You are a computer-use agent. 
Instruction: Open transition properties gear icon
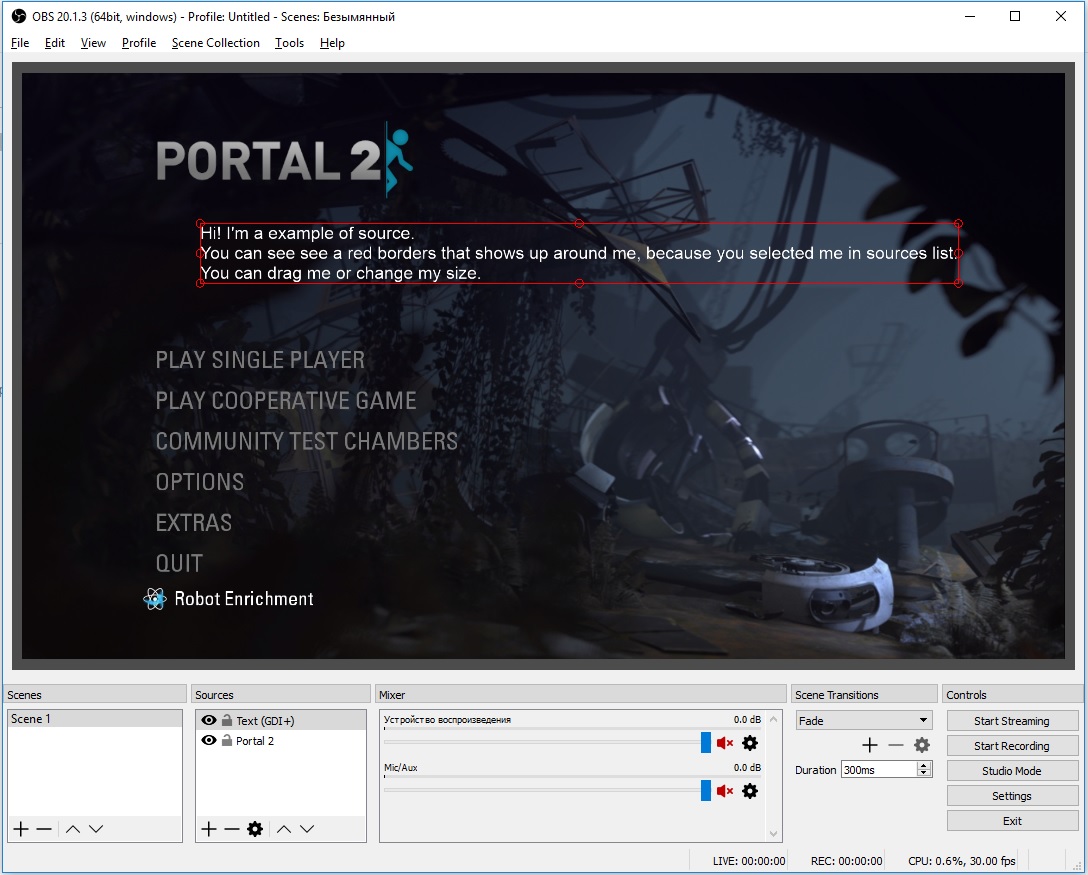(922, 745)
